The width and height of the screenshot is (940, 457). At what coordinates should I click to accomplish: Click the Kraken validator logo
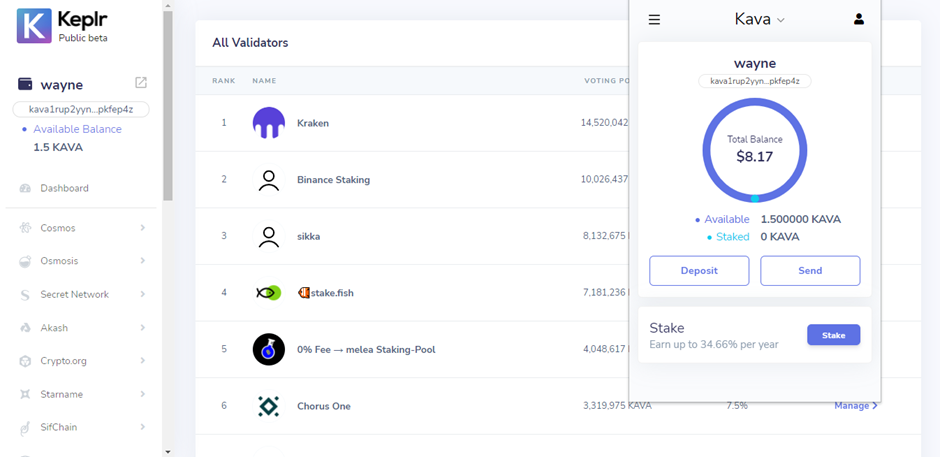click(269, 123)
